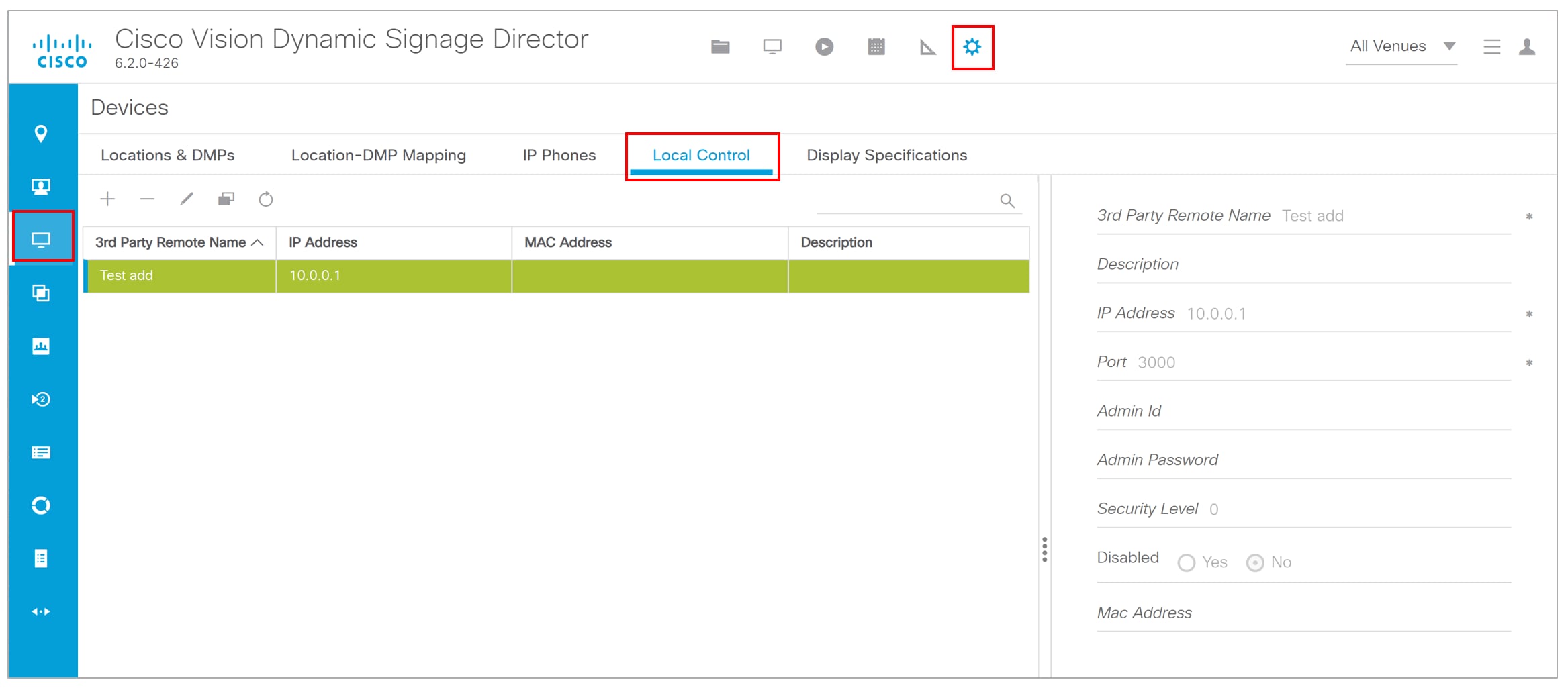Screen dimensions: 1568x688
Task: Open the IP Phones tab
Action: [559, 155]
